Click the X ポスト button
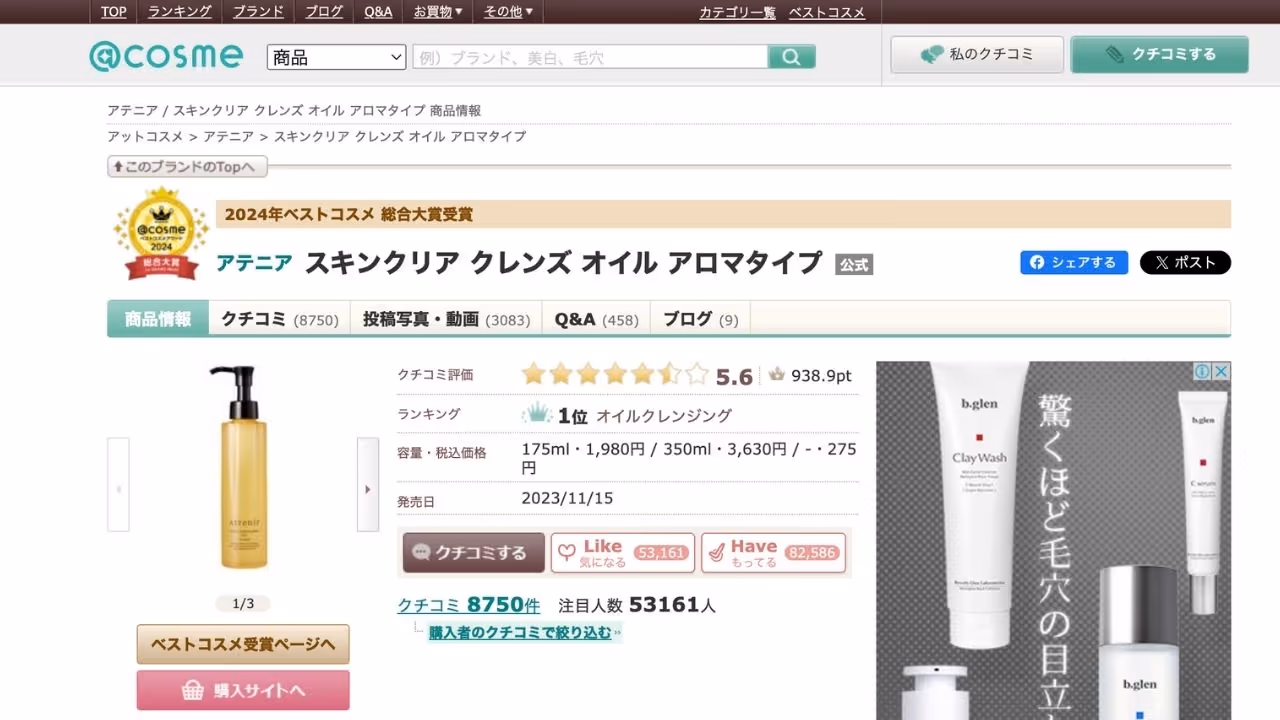 [1185, 262]
